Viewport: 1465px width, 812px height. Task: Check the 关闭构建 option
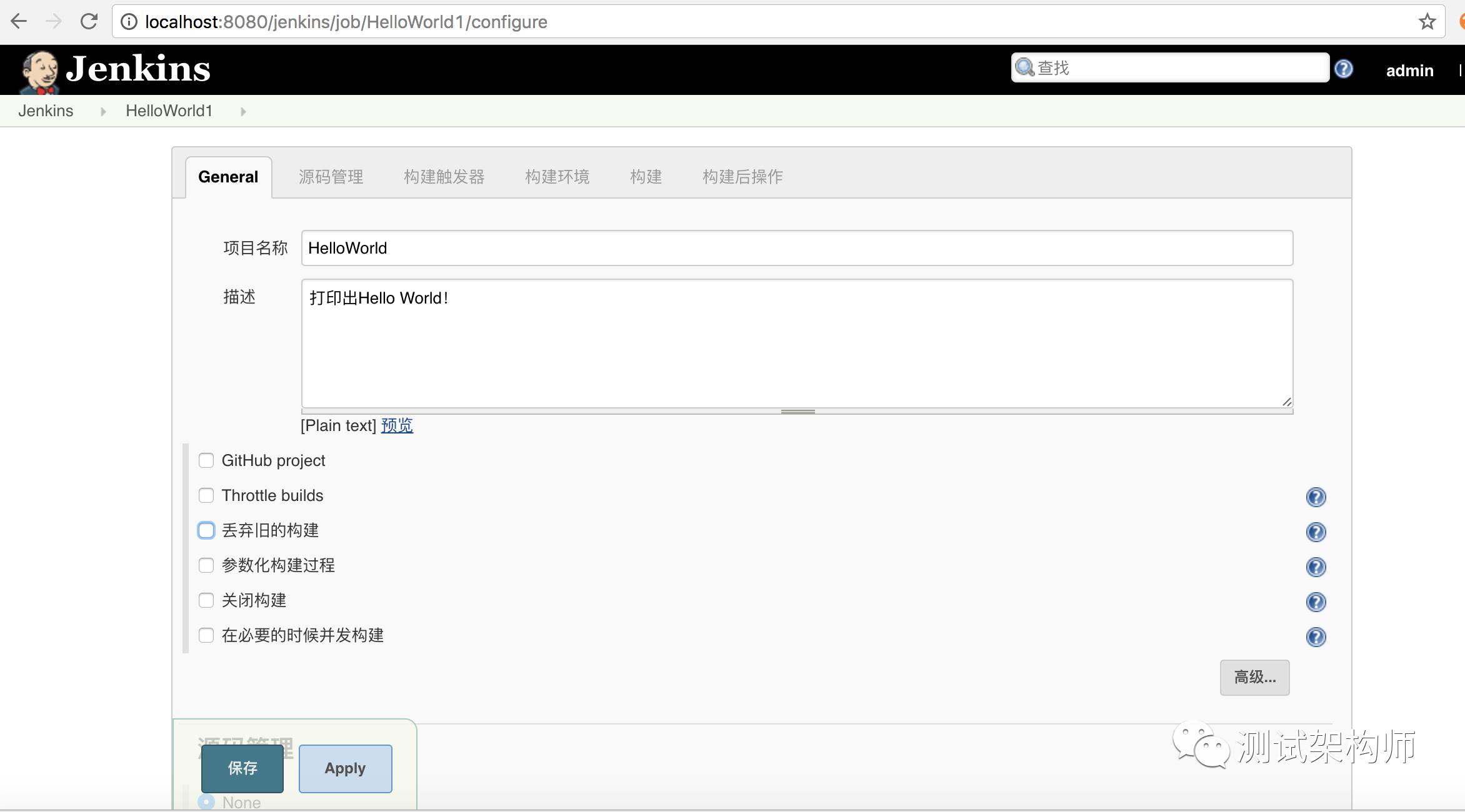pyautogui.click(x=206, y=600)
